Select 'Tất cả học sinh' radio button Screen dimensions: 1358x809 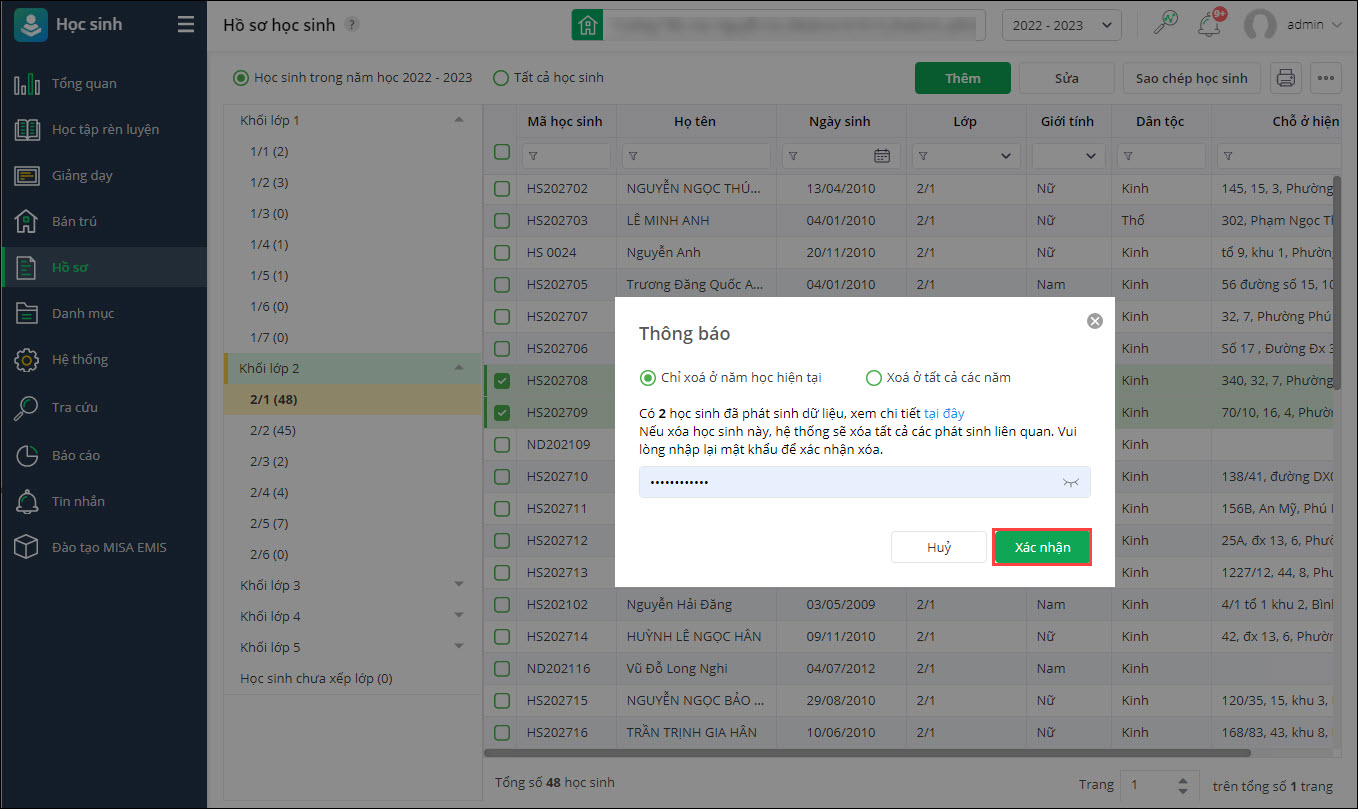(502, 78)
